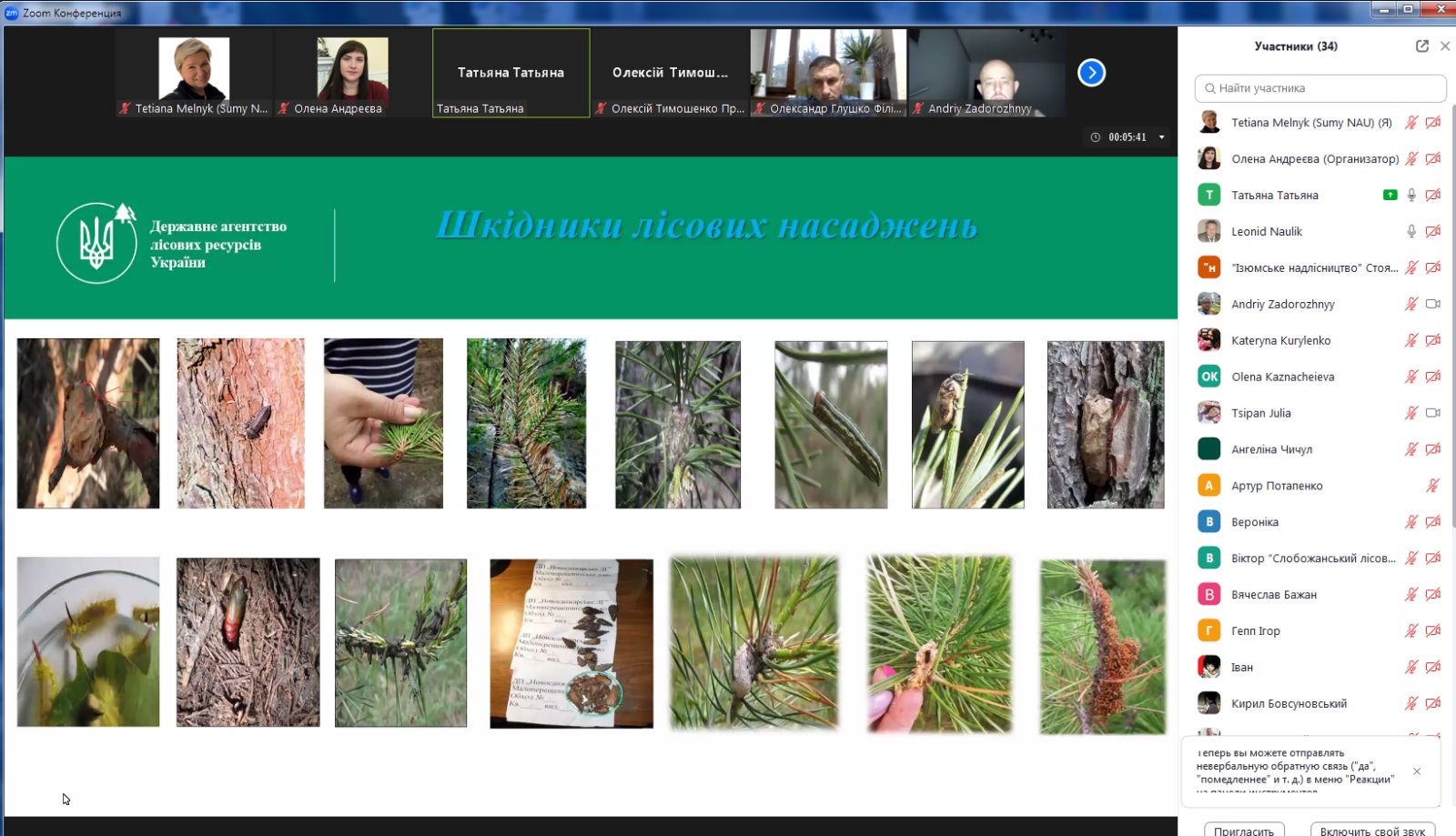Image resolution: width=1456 pixels, height=836 pixels.
Task: Click the Пригласить button
Action: point(1244,829)
